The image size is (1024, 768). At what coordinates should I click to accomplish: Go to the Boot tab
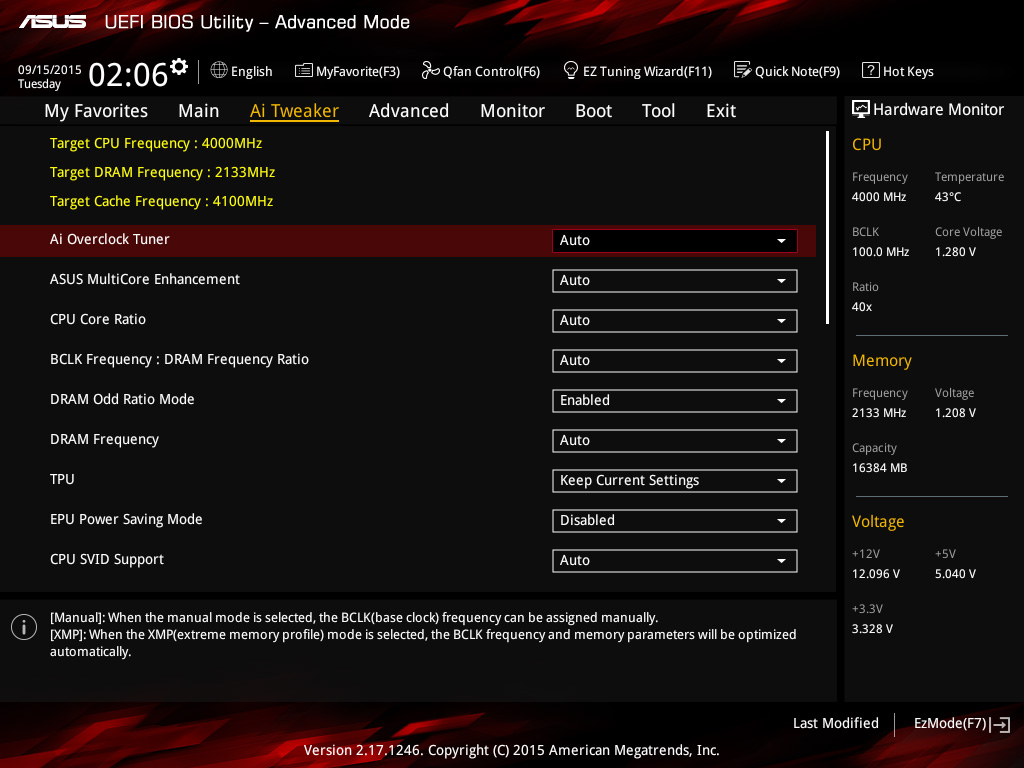pyautogui.click(x=593, y=111)
